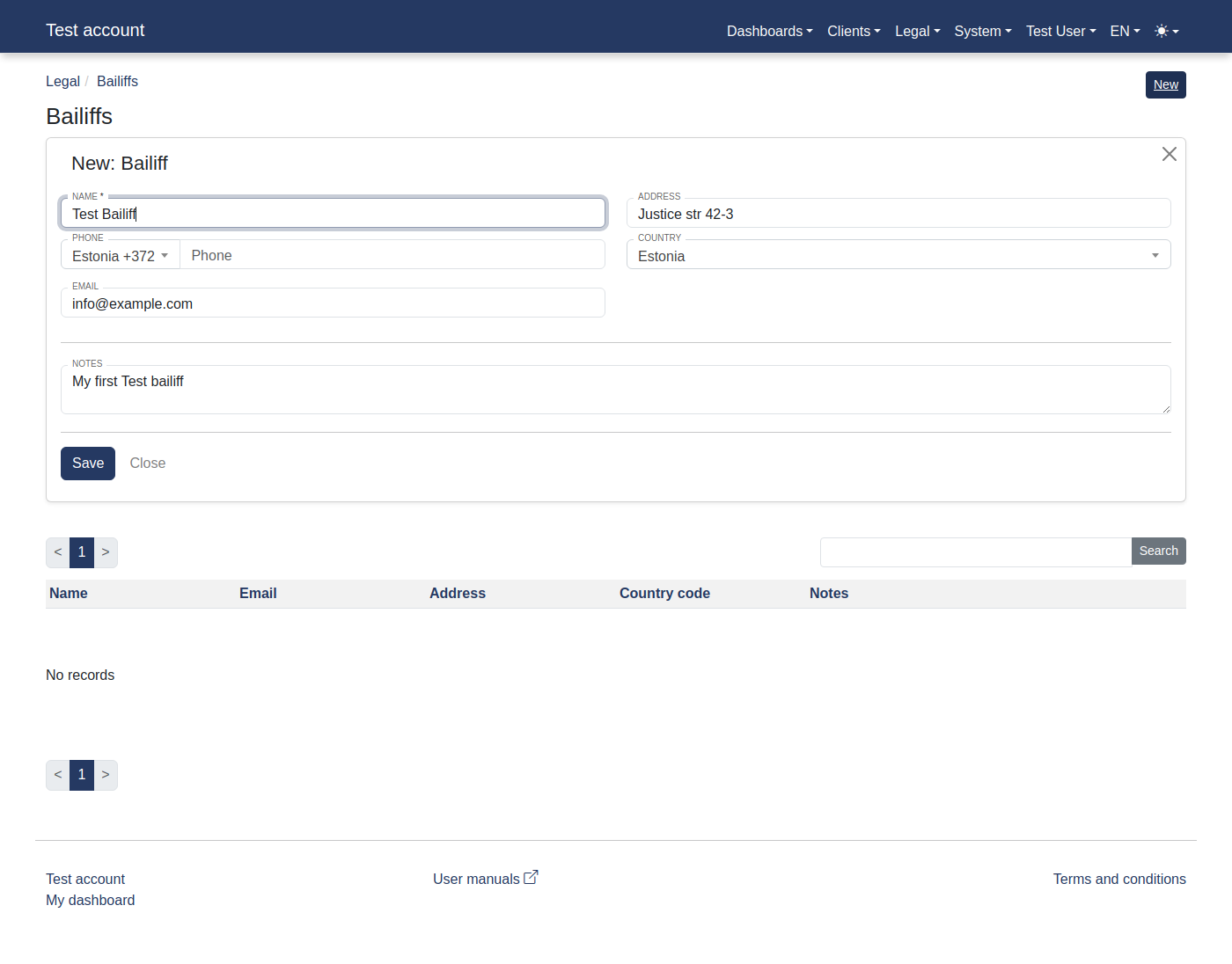Expand the Estonia +372 phone code selector
This screenshot has width=1232, height=964.
(x=120, y=255)
